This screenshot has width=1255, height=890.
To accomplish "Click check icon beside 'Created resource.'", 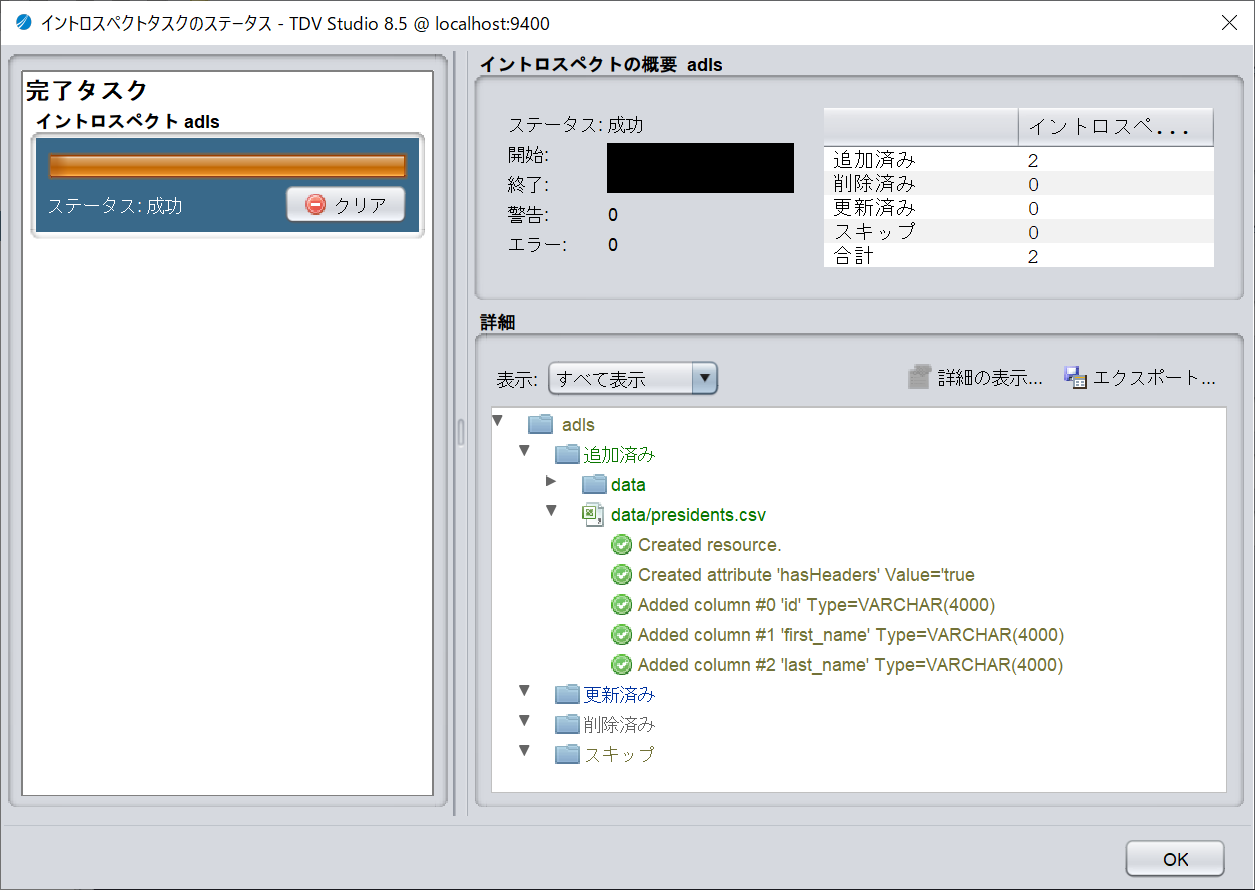I will [622, 545].
